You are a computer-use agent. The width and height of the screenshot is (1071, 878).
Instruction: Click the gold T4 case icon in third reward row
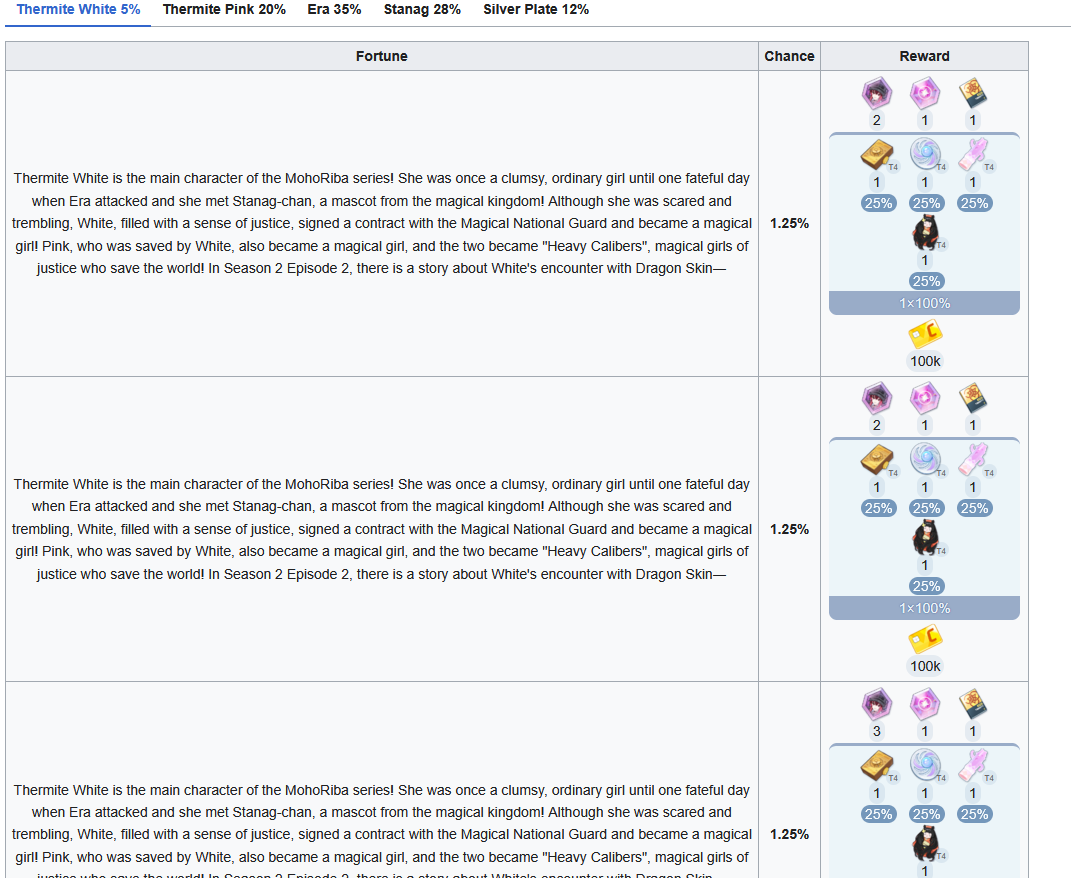[877, 766]
